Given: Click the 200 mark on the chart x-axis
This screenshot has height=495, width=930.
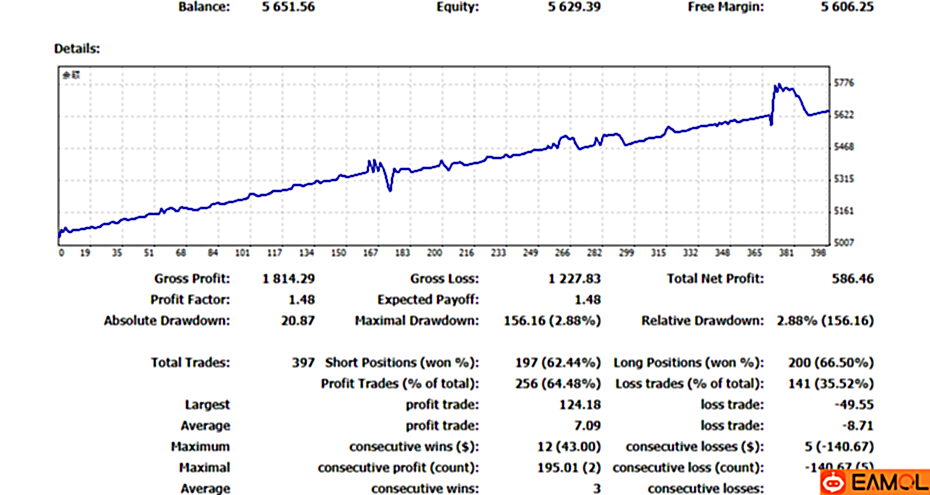Looking at the screenshot, I should coord(434,253).
